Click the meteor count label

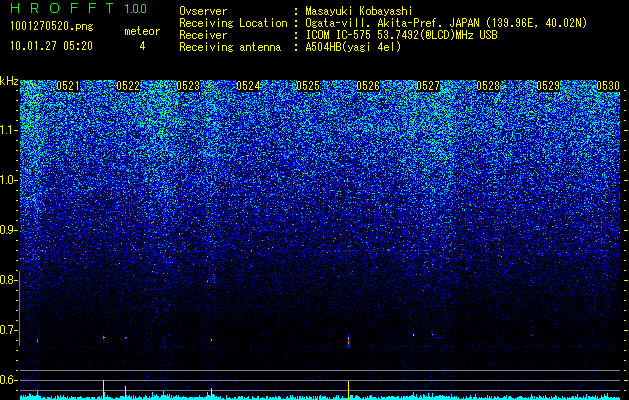pyautogui.click(x=142, y=31)
